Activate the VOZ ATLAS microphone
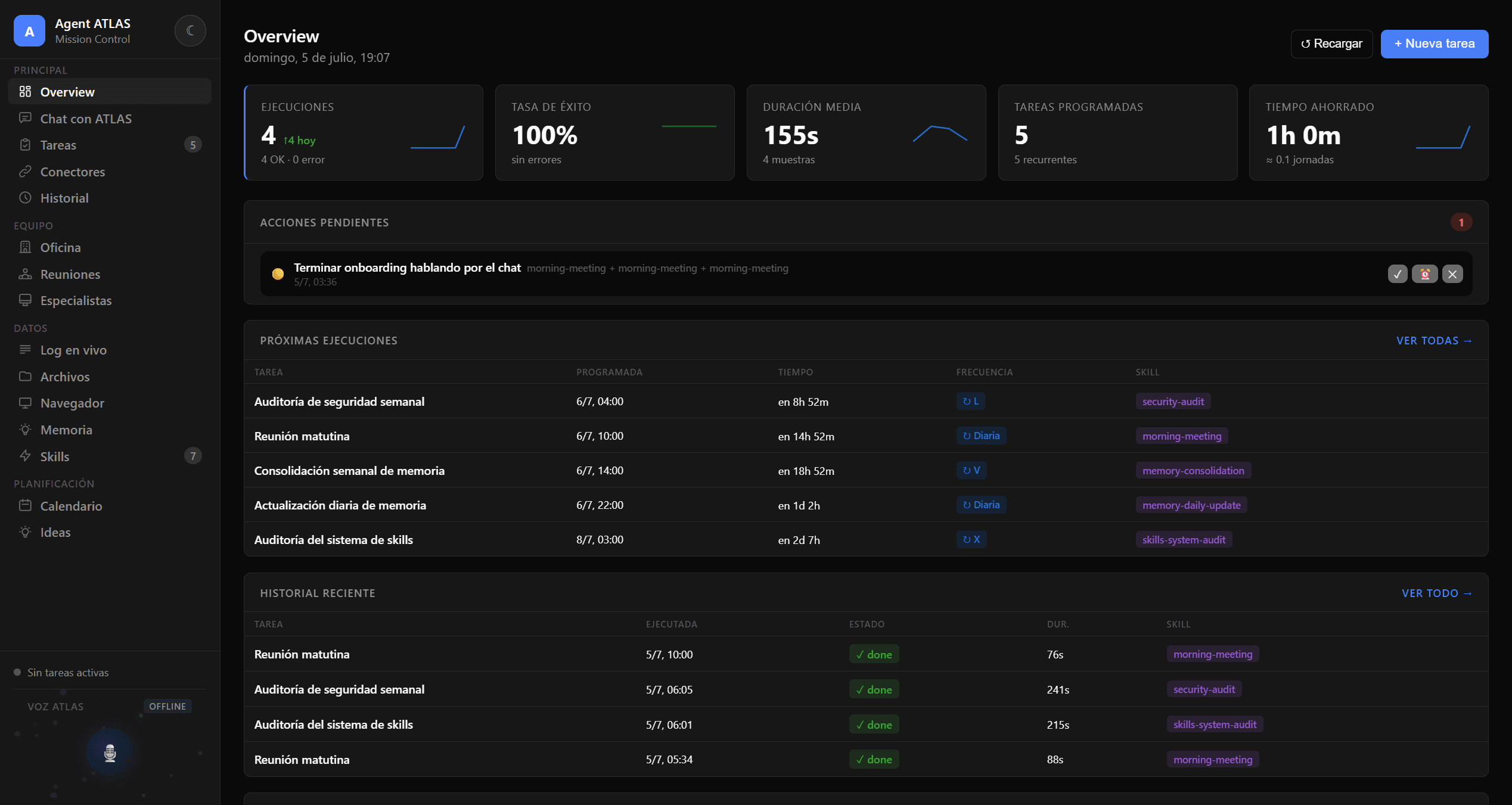 click(x=110, y=753)
